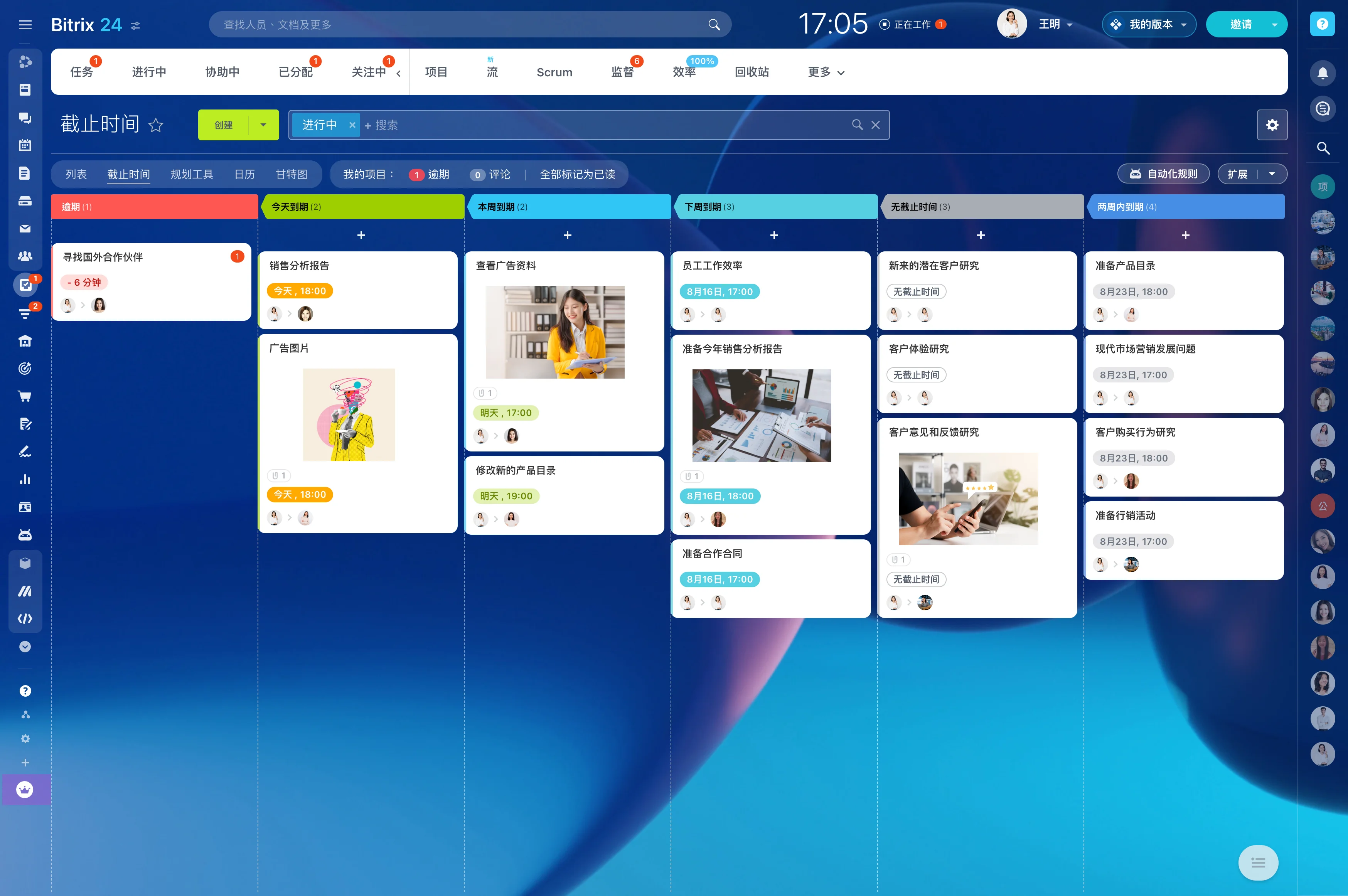Screen dimensions: 1348x896
Task: Open 创建 button dropdown arrow
Action: tap(263, 125)
